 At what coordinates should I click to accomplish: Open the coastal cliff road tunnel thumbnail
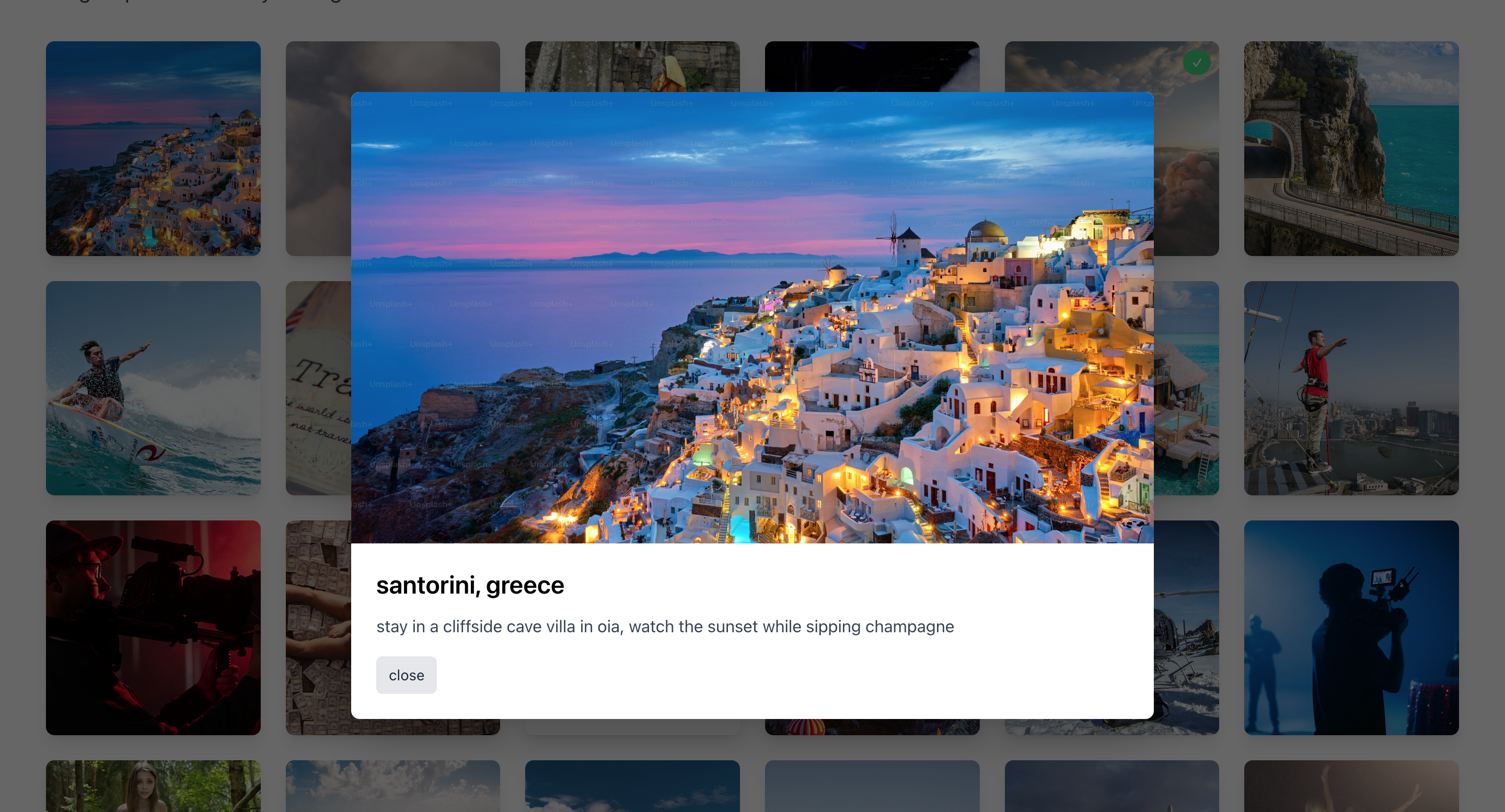(1351, 148)
